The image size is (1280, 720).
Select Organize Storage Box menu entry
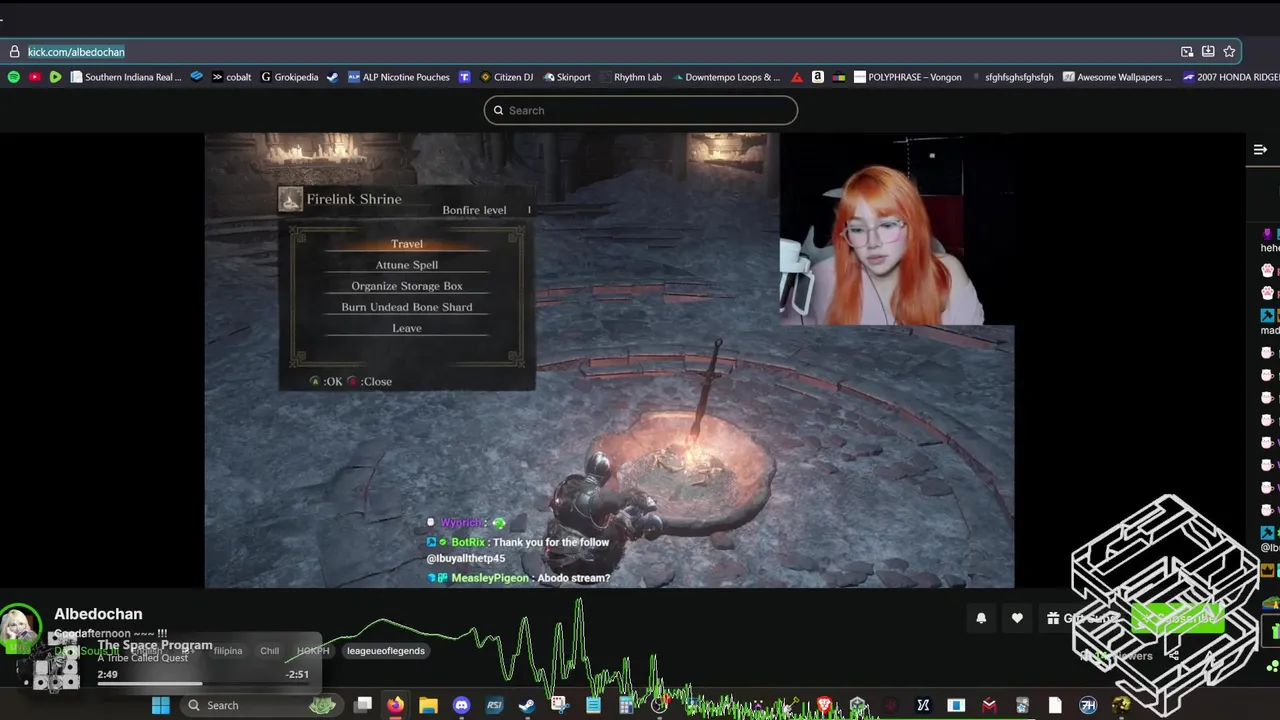click(x=407, y=286)
